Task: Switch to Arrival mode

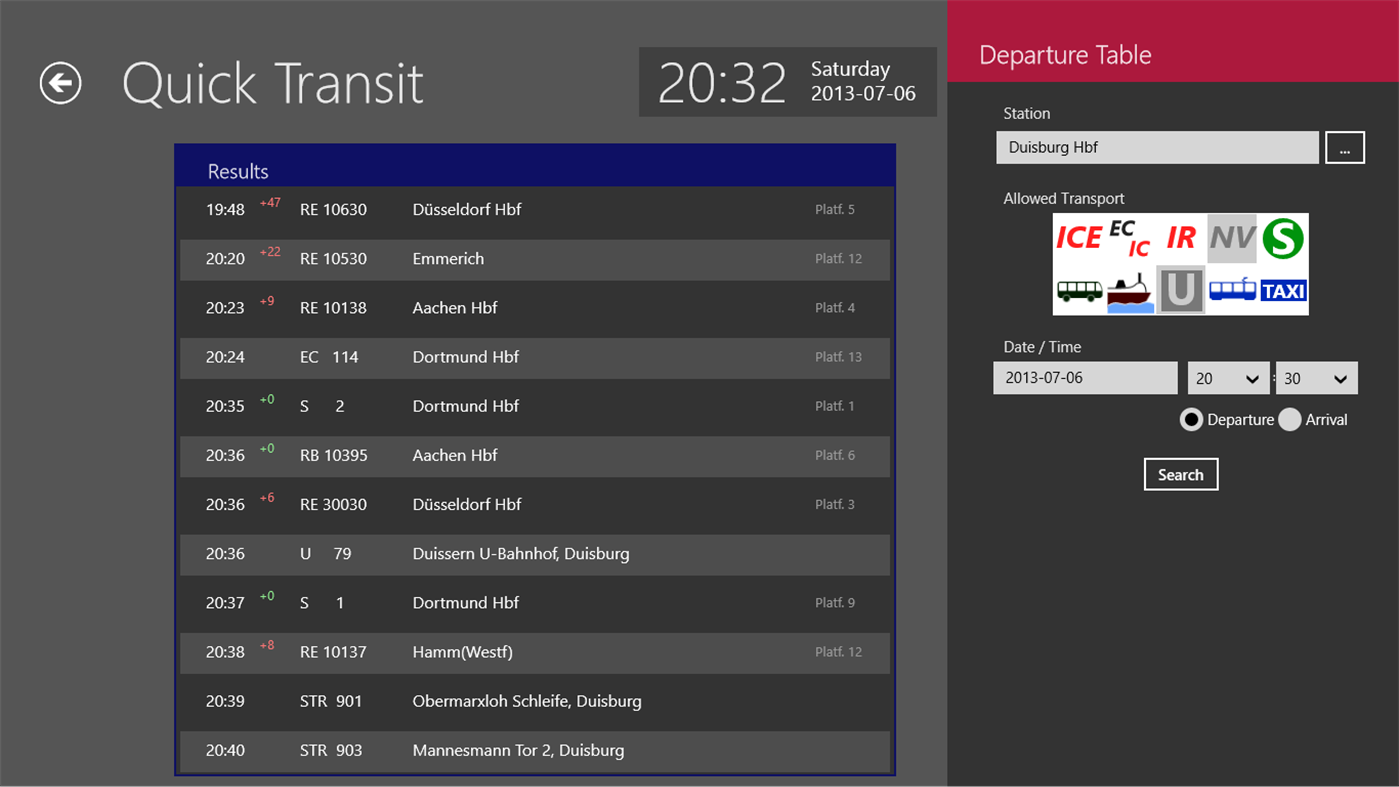Action: coord(1289,419)
